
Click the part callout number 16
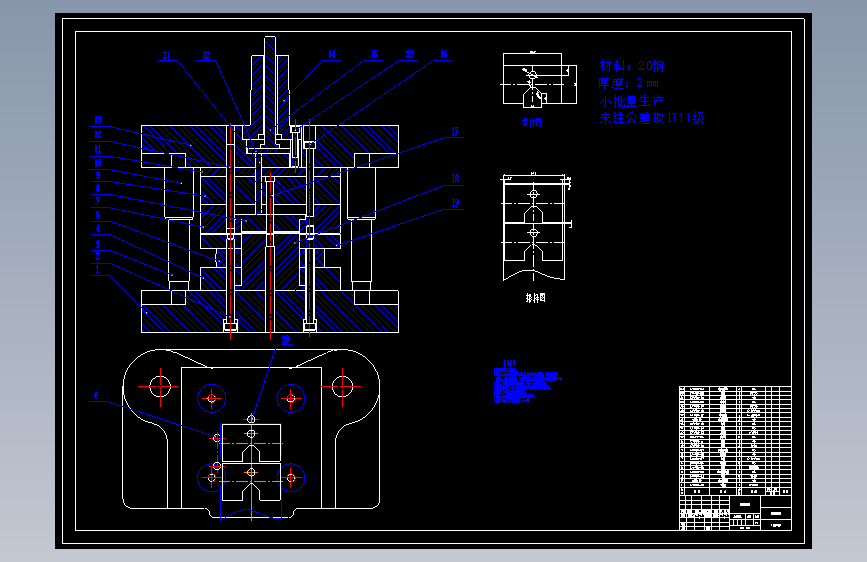pos(444,54)
